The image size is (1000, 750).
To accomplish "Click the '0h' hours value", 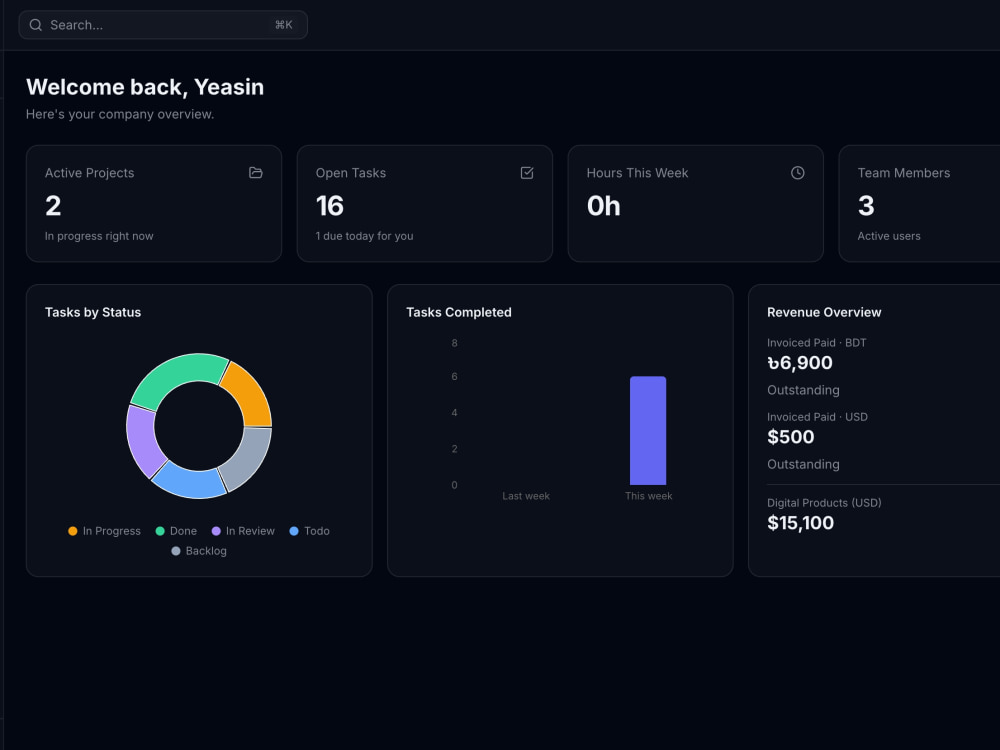I will coord(603,206).
